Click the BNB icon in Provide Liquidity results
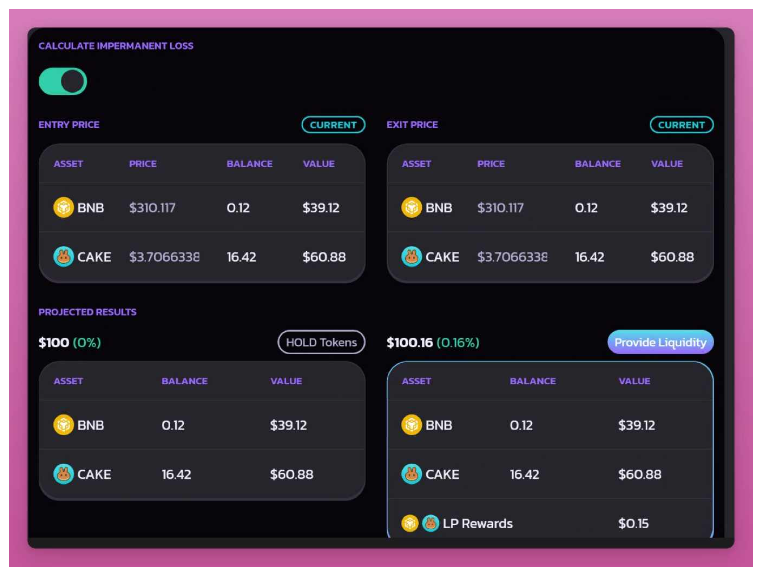 (x=411, y=425)
